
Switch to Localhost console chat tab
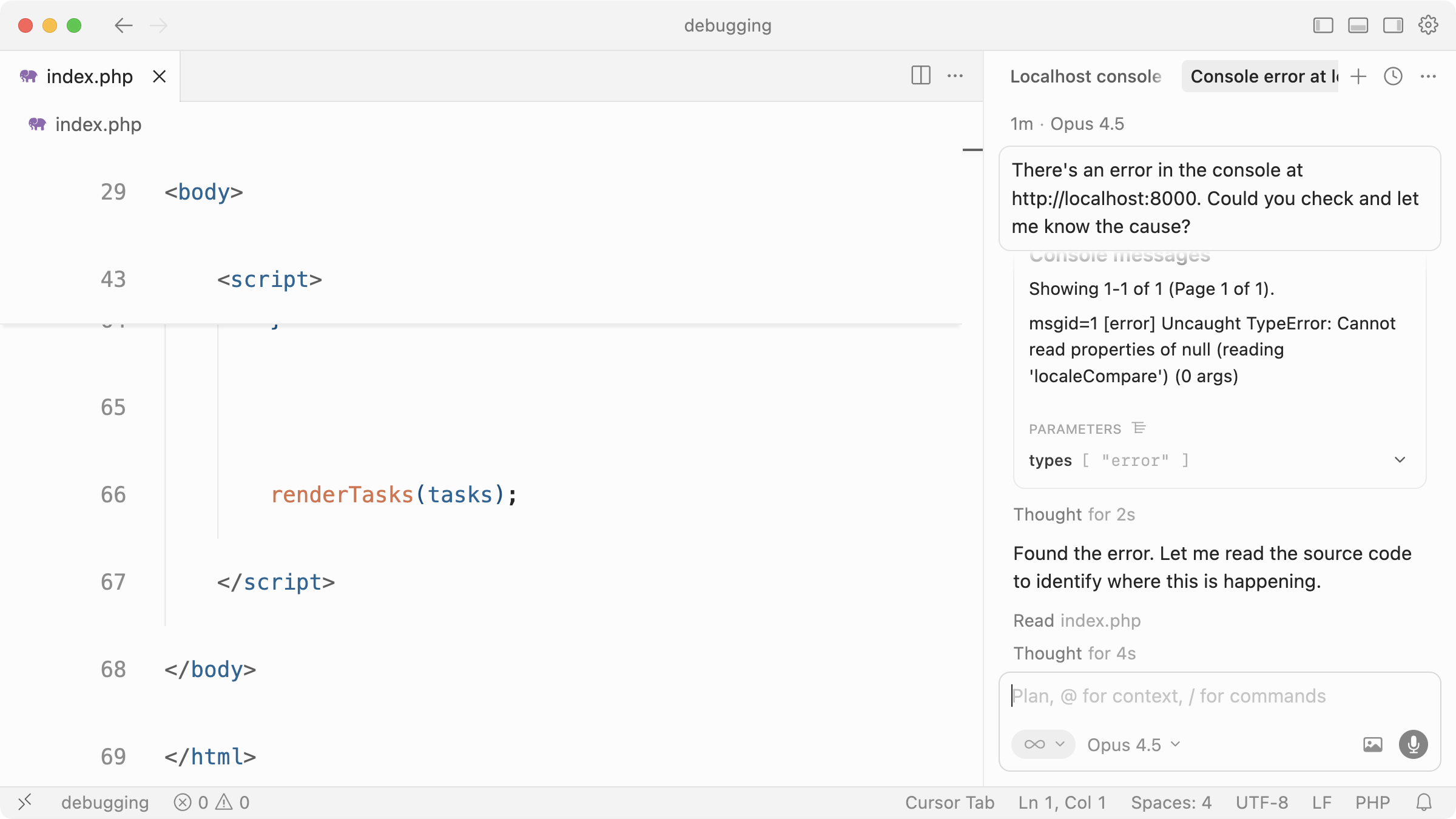click(x=1085, y=76)
